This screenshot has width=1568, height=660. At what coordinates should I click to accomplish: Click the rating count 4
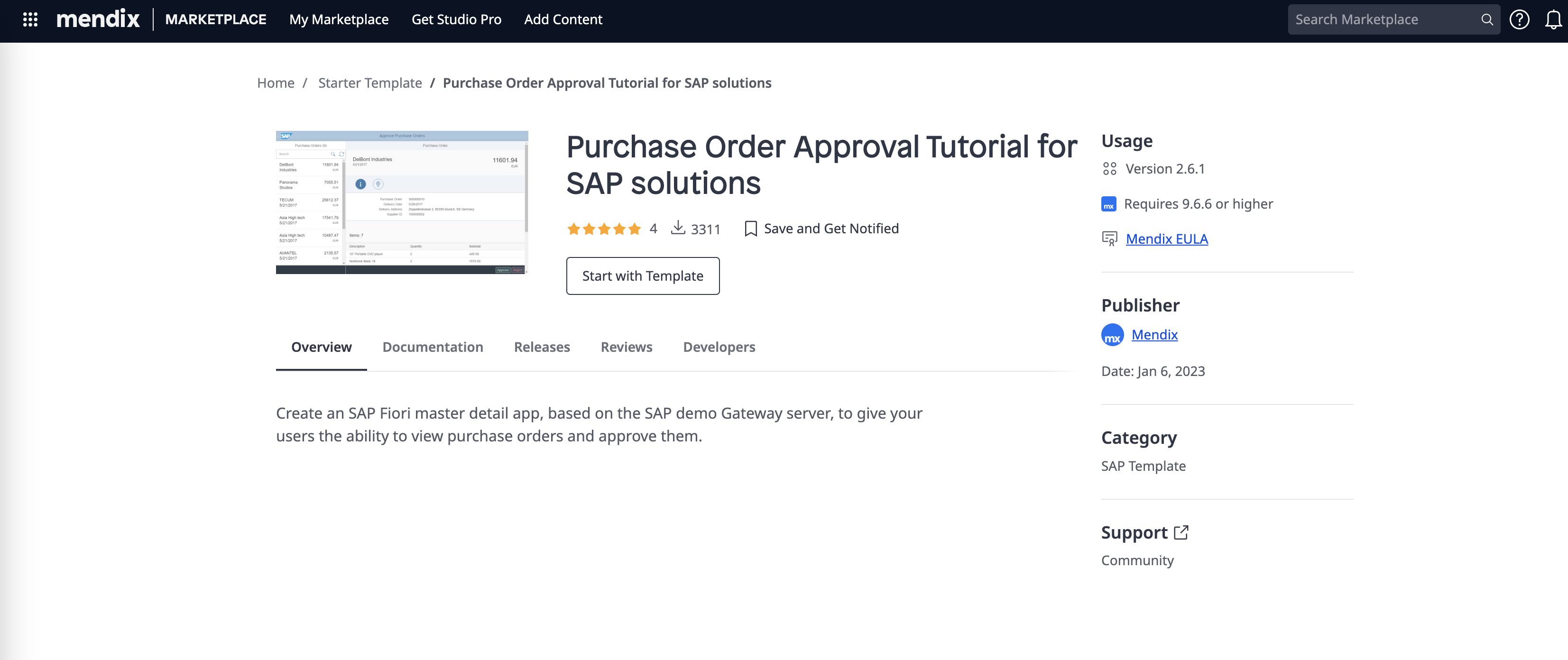653,229
